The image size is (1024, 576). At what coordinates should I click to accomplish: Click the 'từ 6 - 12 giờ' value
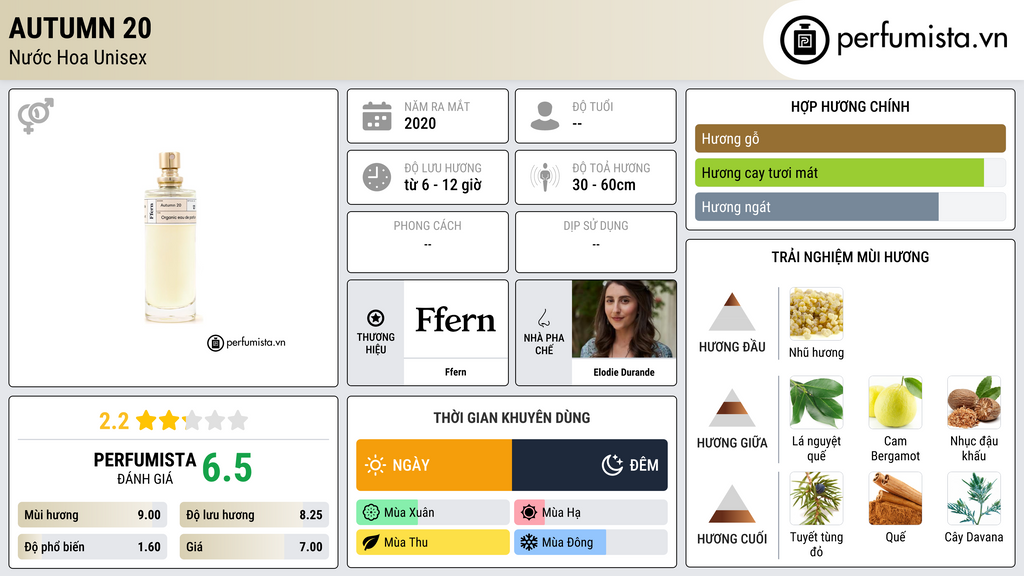click(443, 185)
